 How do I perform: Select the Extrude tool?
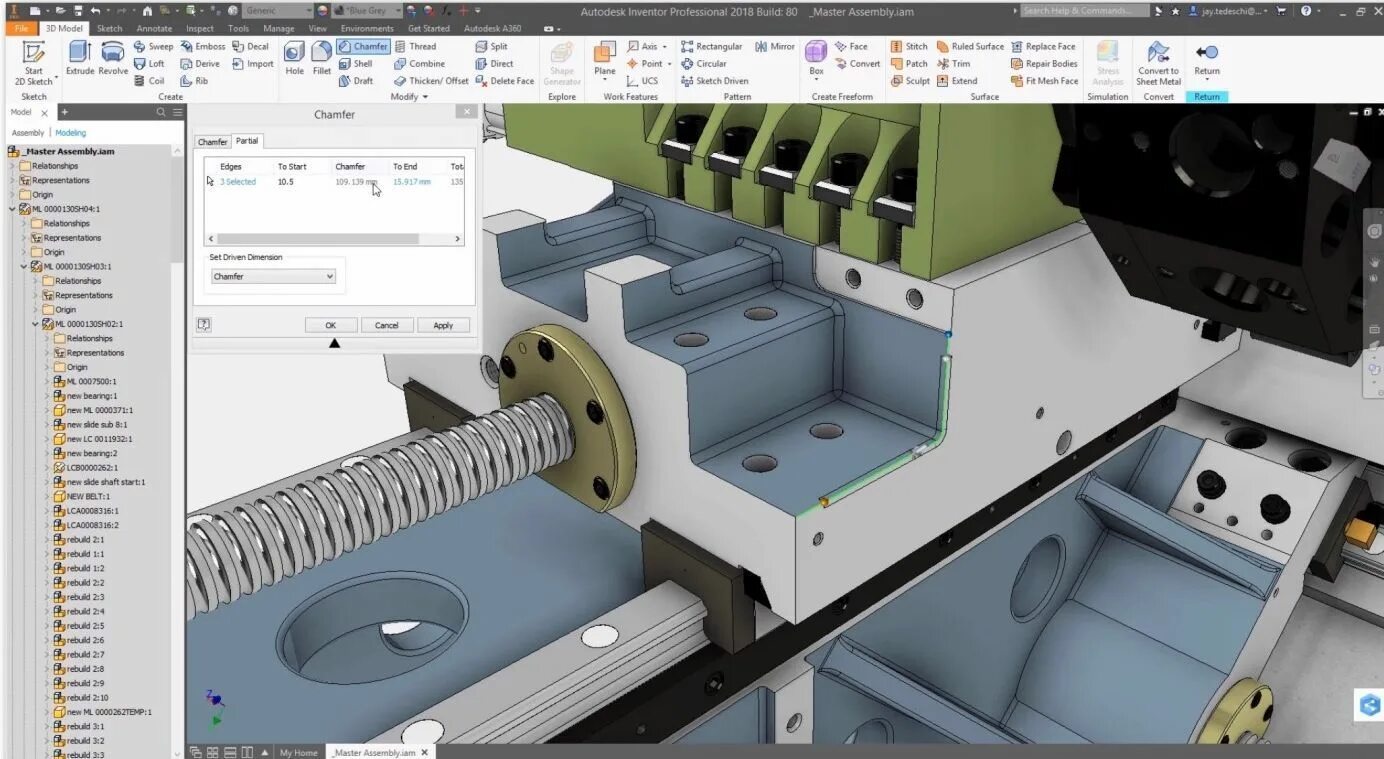(80, 58)
